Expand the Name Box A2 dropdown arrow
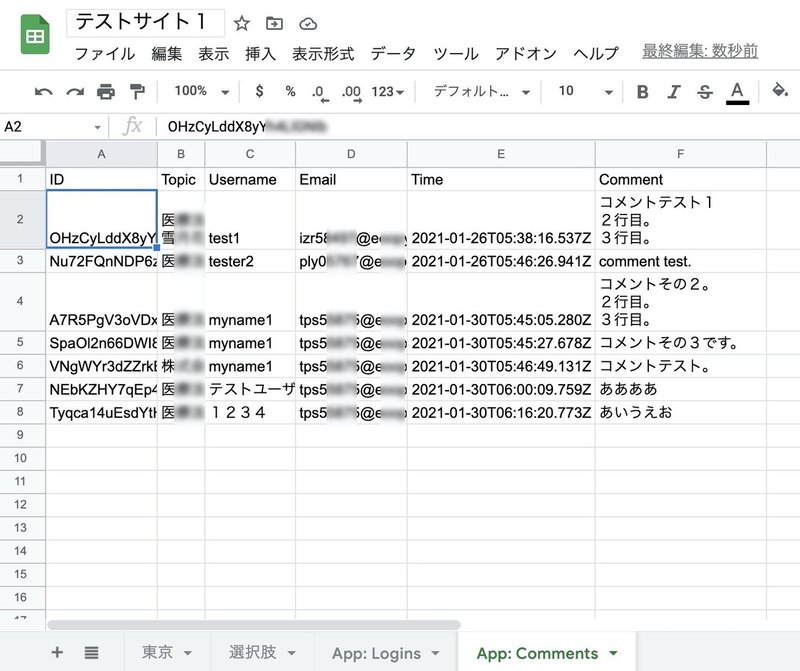The height and width of the screenshot is (671, 800). tap(97, 127)
